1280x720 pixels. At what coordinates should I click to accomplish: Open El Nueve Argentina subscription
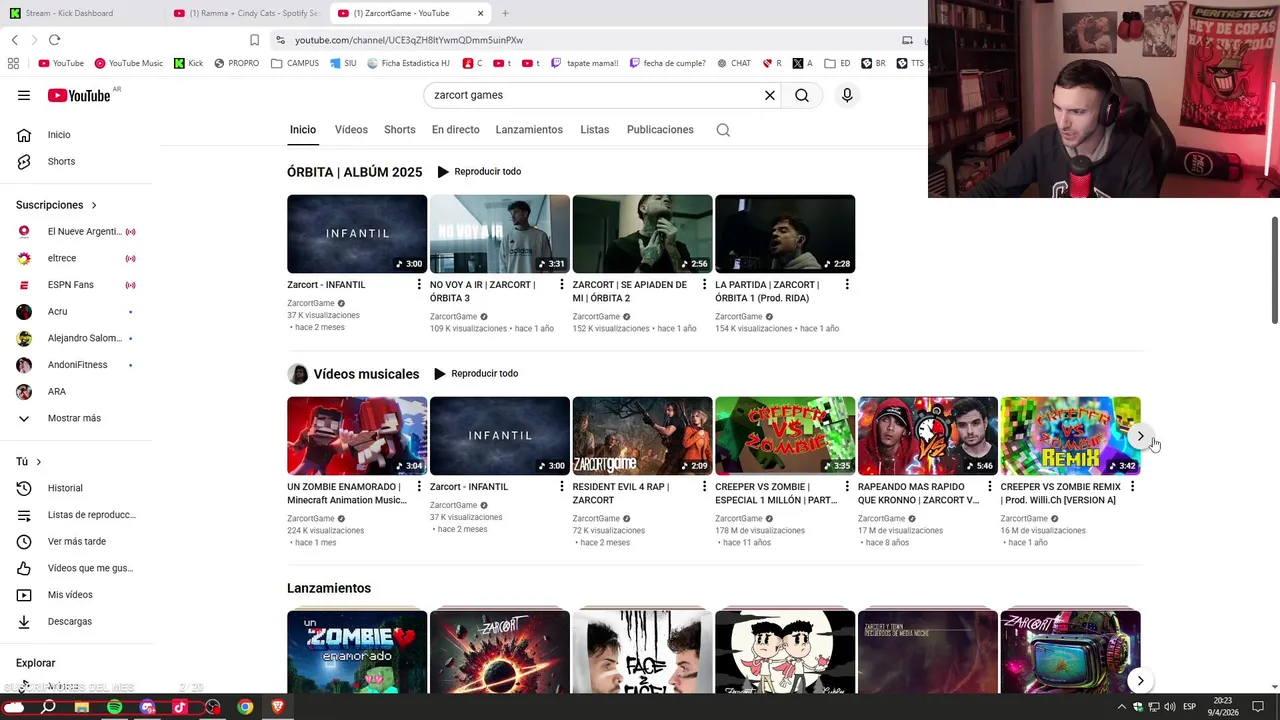(x=76, y=232)
